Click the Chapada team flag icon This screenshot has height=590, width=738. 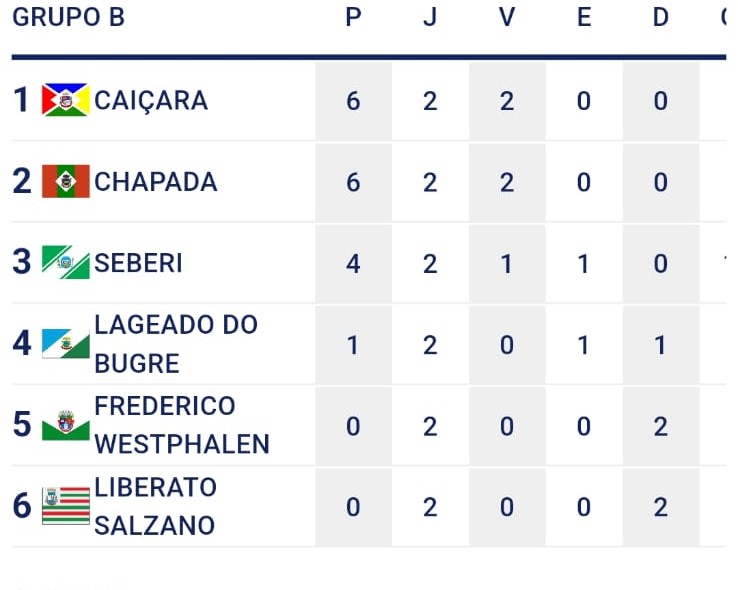click(x=66, y=181)
